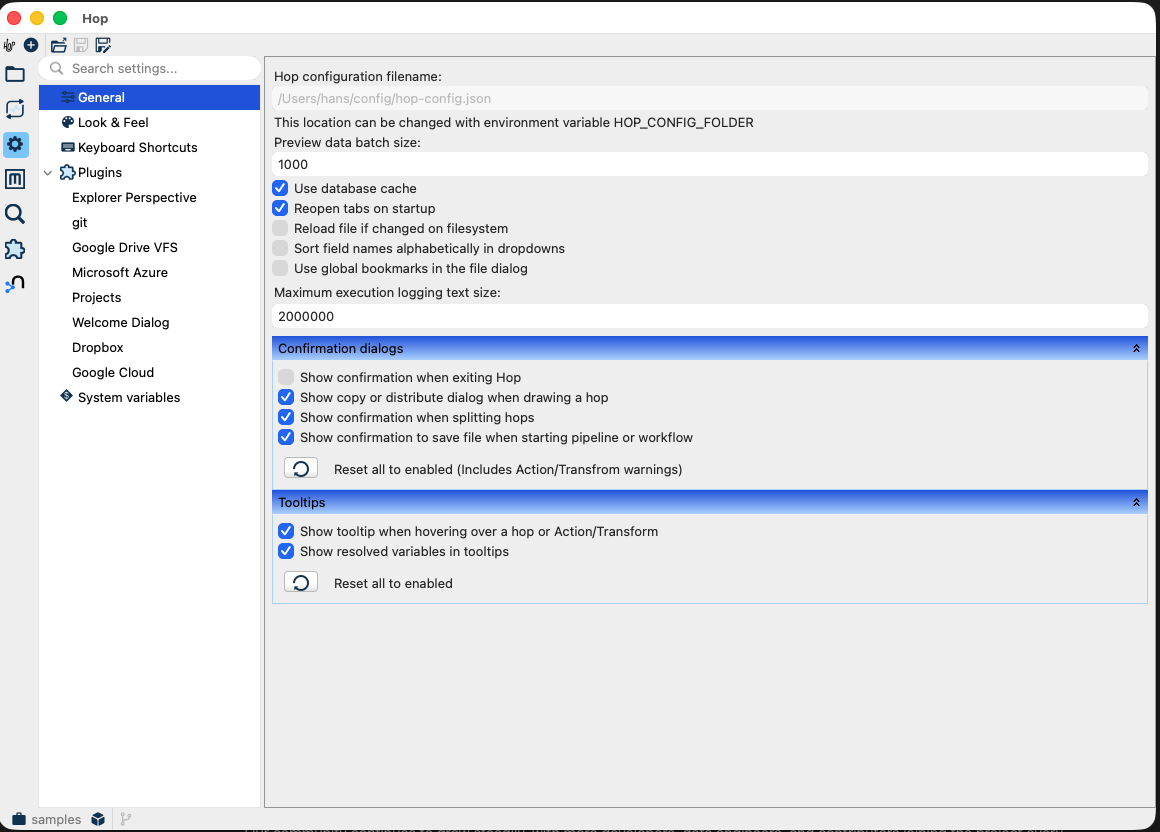Click the Open file folder icon in toolbar
The image size is (1160, 832).
tap(59, 45)
